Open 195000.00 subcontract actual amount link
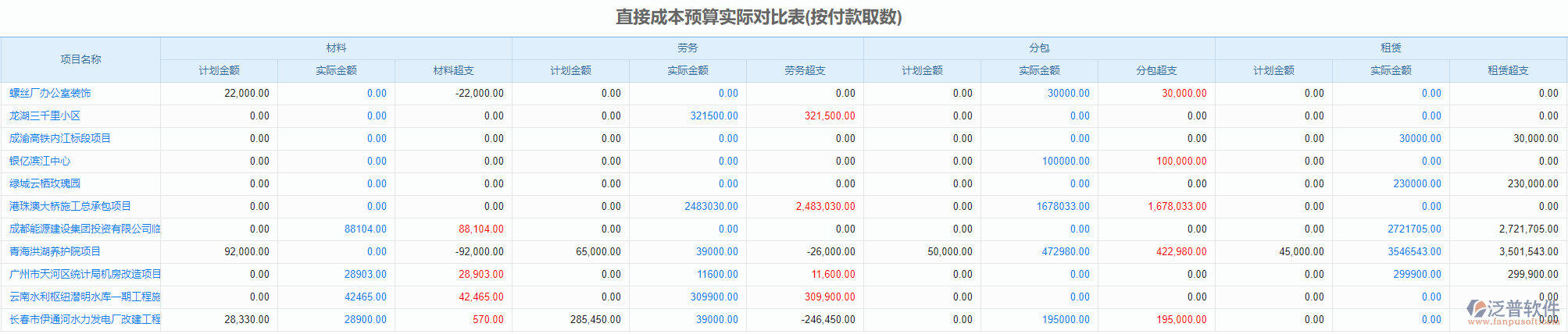The height and width of the screenshot is (334, 1568). (x=1066, y=319)
